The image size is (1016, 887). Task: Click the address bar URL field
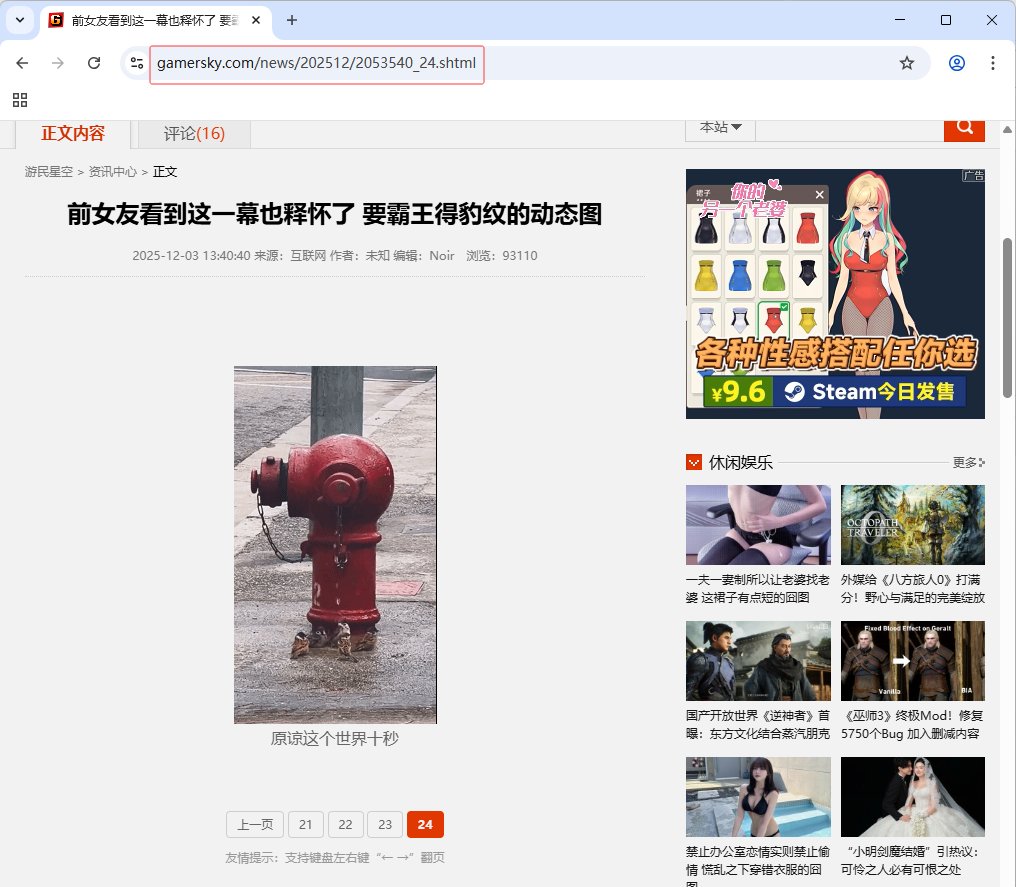[x=317, y=63]
